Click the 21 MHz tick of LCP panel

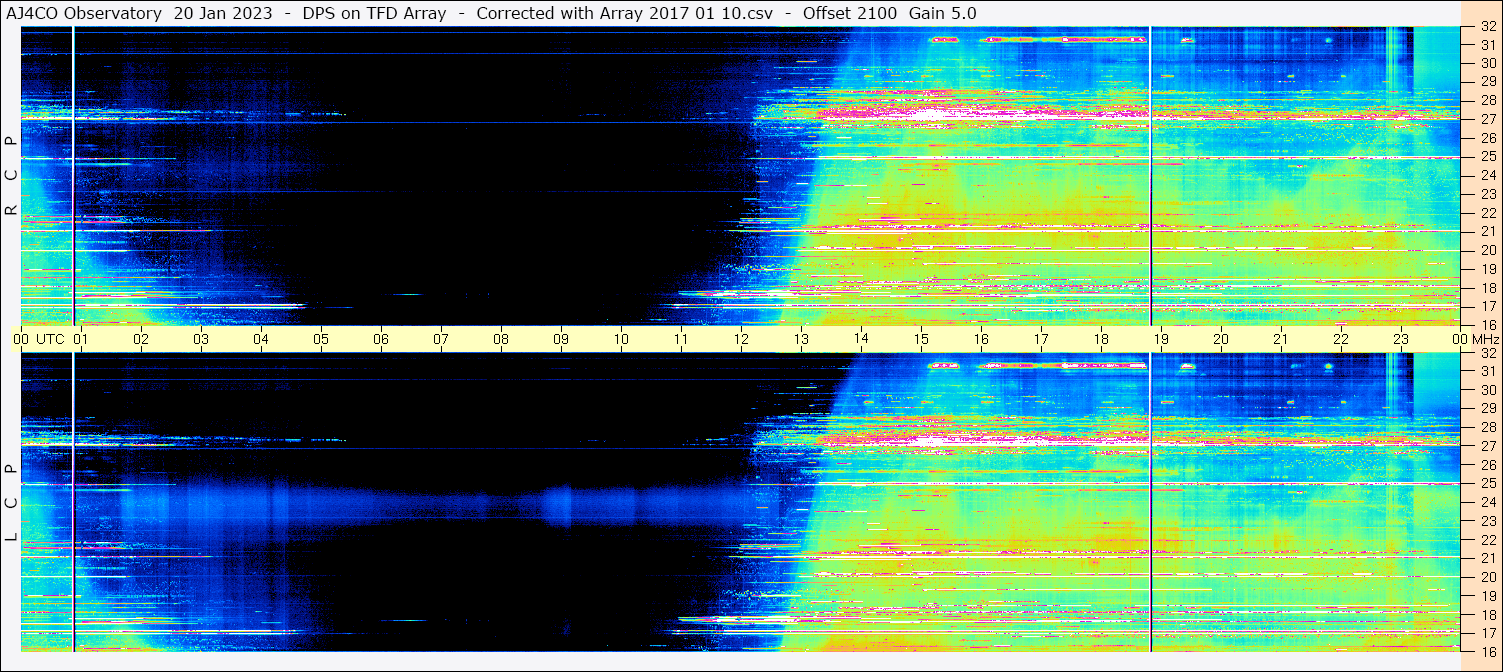coord(1487,558)
